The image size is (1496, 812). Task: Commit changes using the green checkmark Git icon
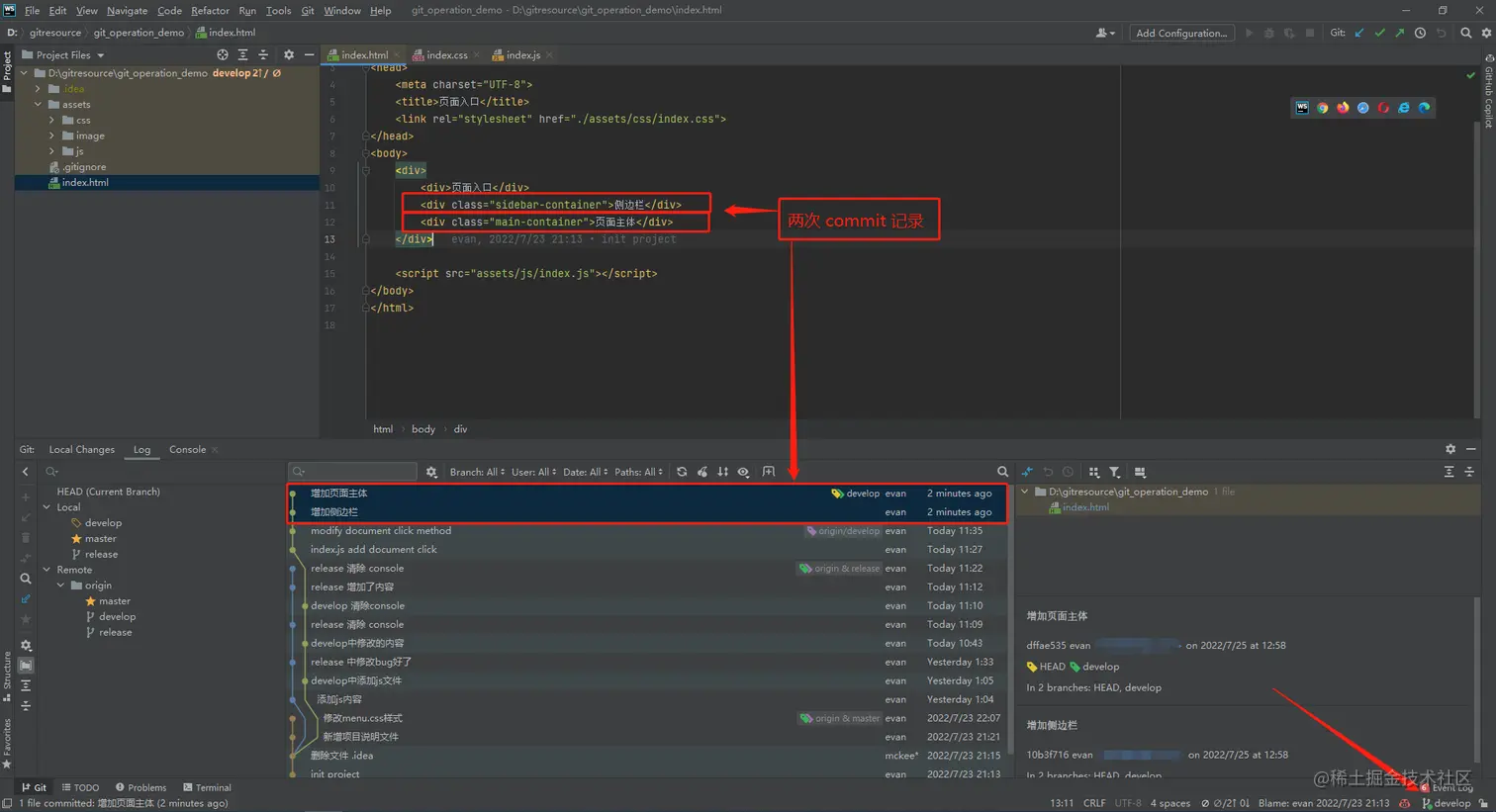(1381, 33)
